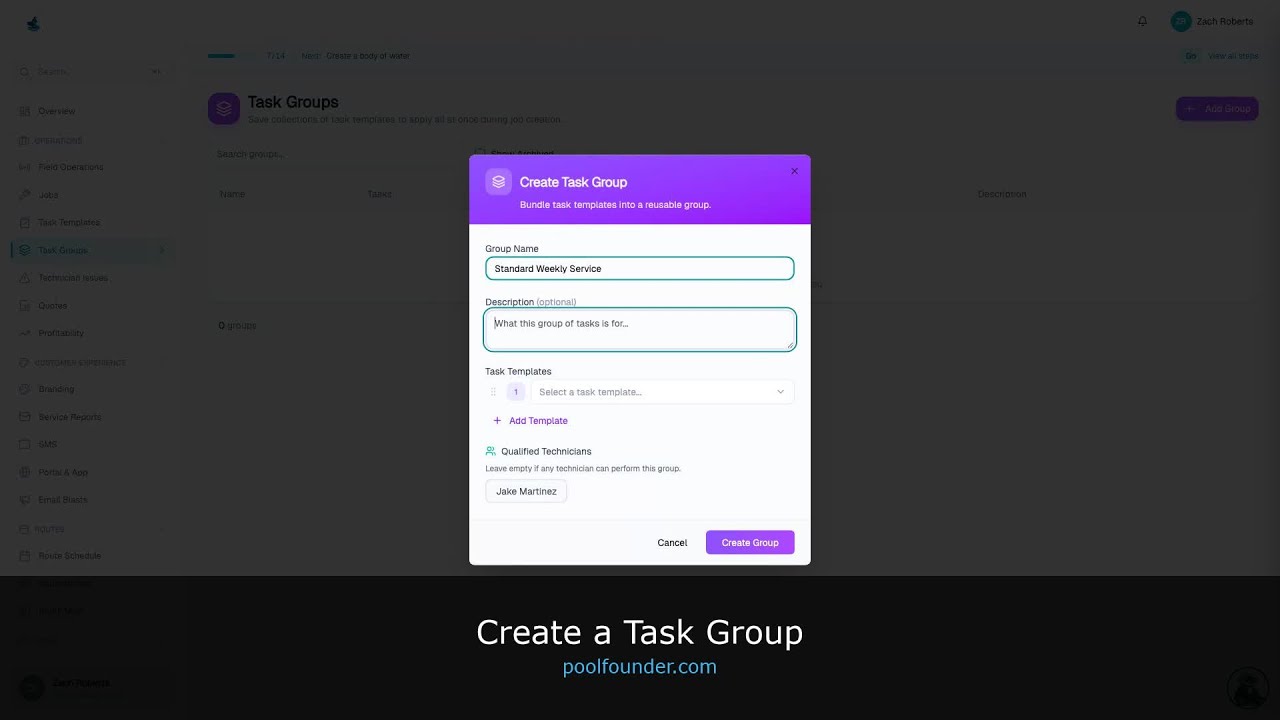This screenshot has height=720, width=1280.
Task: Click the Service Reports envelope icon
Action: coord(25,417)
